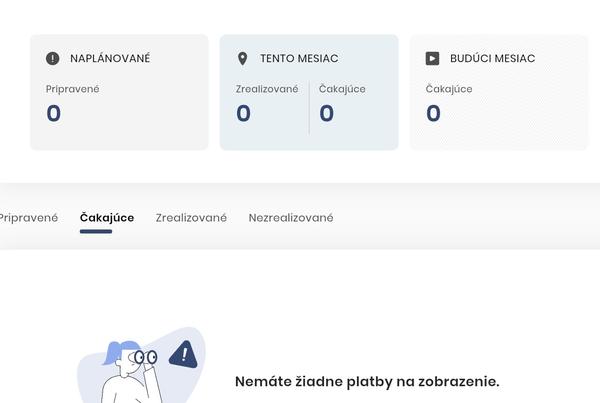Open the Zrealizované tab
Viewport: 600px width, 403px height.
[191, 218]
